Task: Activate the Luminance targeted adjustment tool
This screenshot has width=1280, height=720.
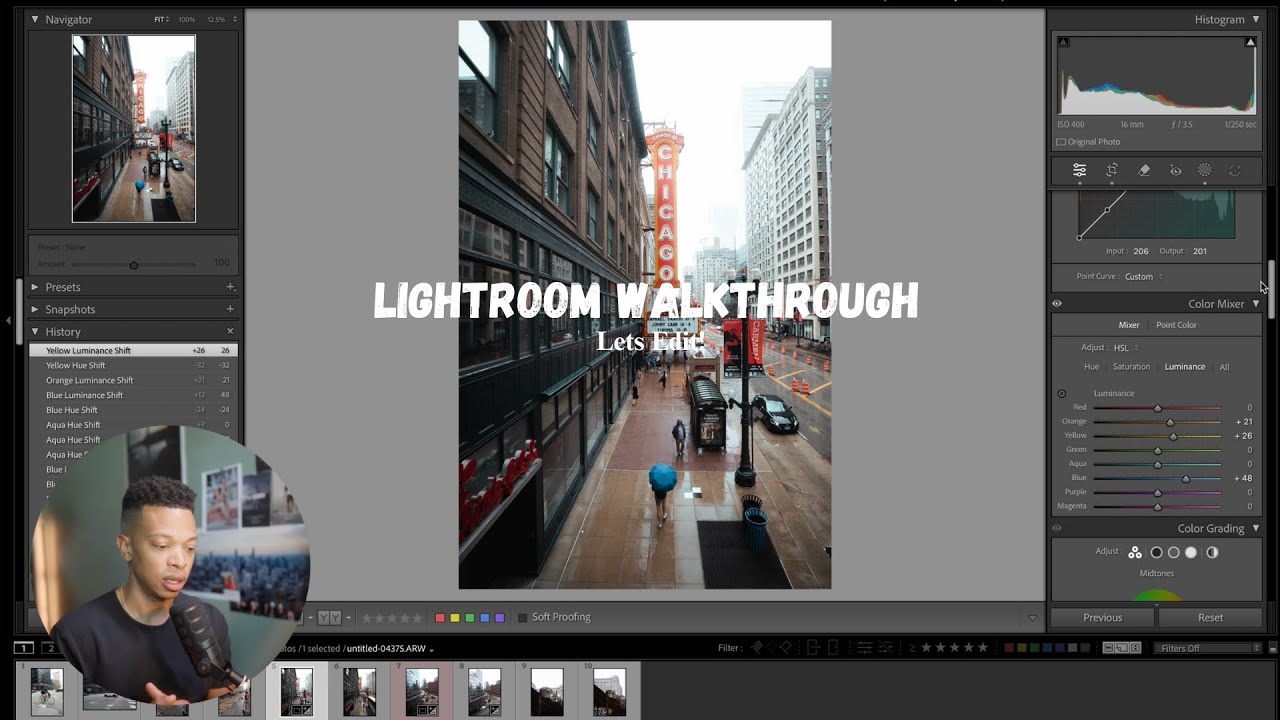Action: coord(1062,394)
